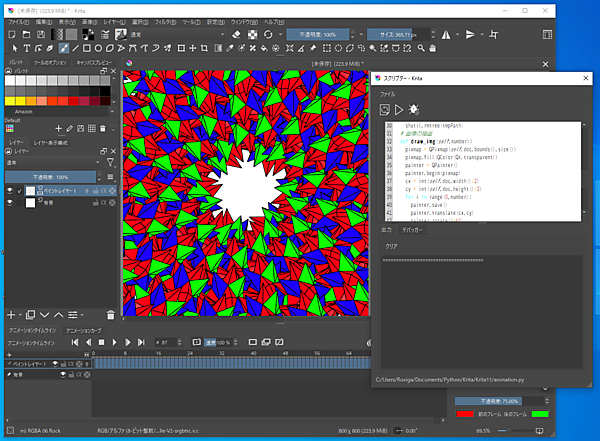The height and width of the screenshot is (441, 600).
Task: Click the クリア button in Scripter output
Action: point(393,245)
